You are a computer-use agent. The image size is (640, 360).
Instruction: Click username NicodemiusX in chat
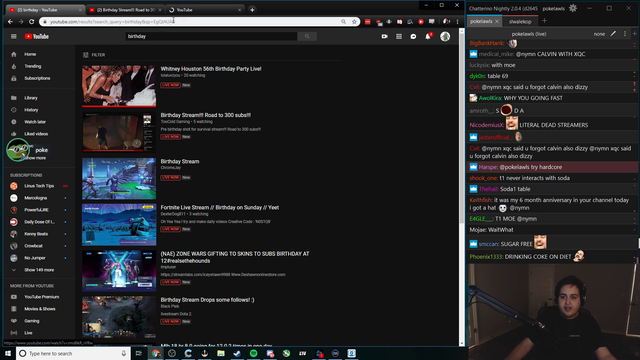[487, 125]
